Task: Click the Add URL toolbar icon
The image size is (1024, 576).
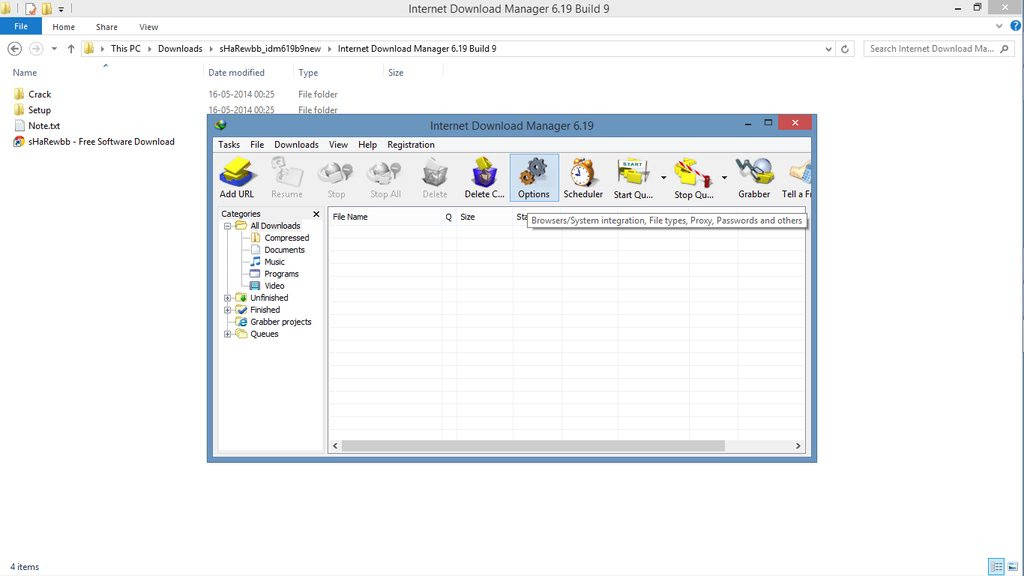Action: click(236, 178)
